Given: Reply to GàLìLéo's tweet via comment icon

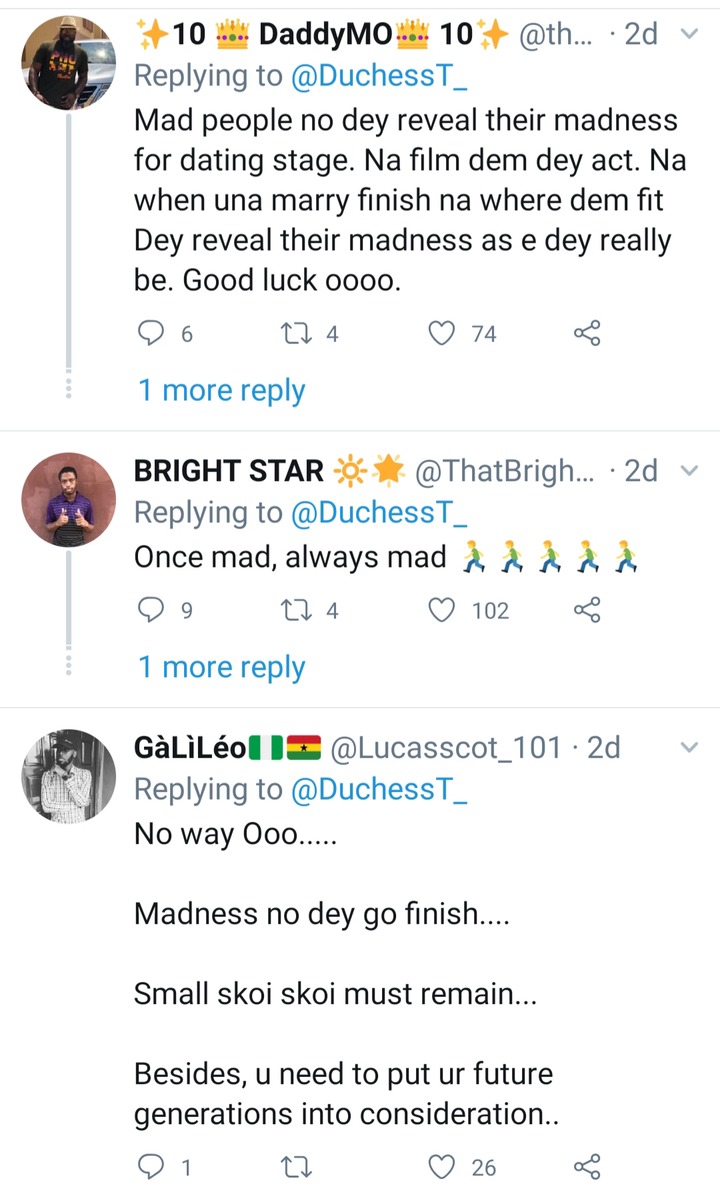Looking at the screenshot, I should 149,1166.
